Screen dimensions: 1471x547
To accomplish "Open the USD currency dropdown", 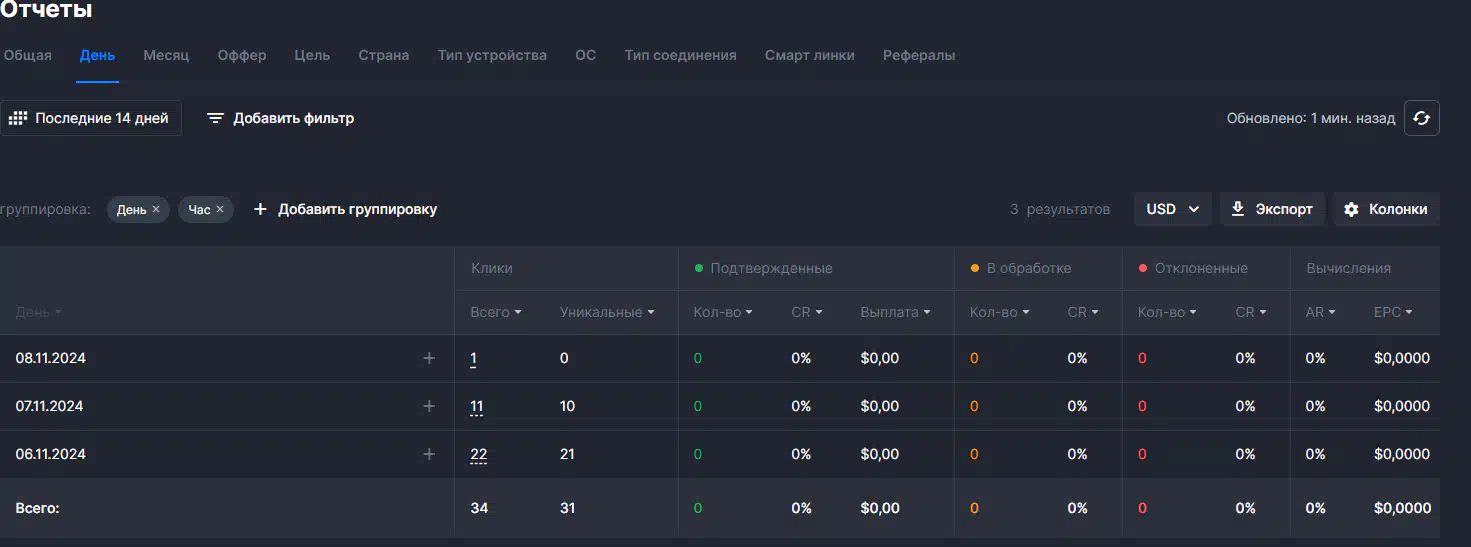I will 1173,209.
